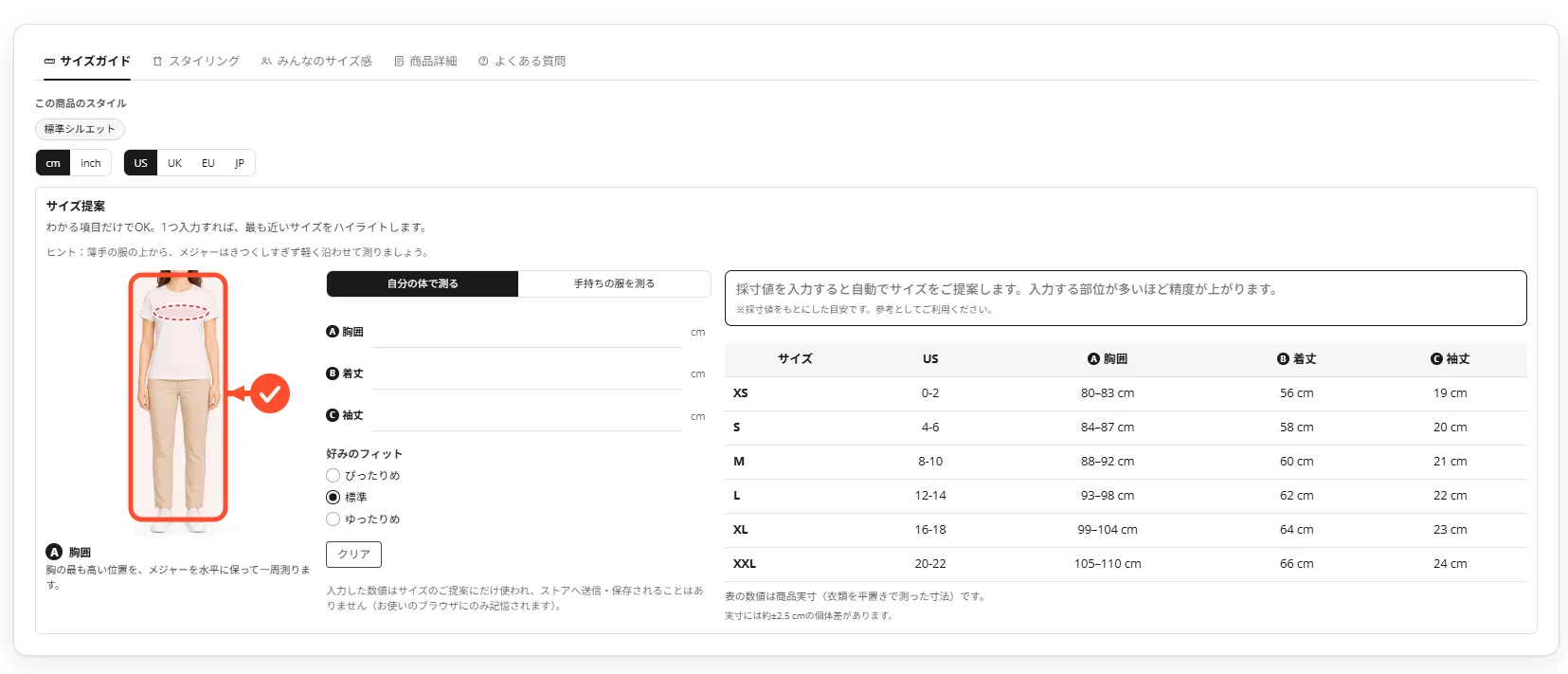Switch units to cm

[53, 163]
